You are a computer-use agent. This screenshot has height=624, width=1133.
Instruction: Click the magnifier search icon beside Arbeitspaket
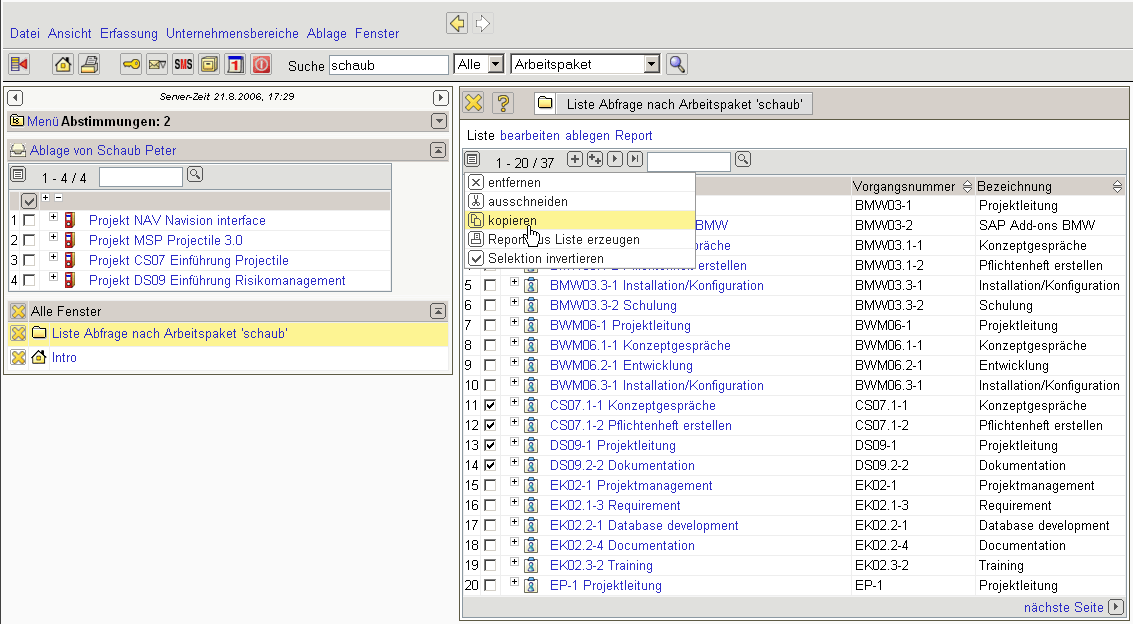[677, 64]
